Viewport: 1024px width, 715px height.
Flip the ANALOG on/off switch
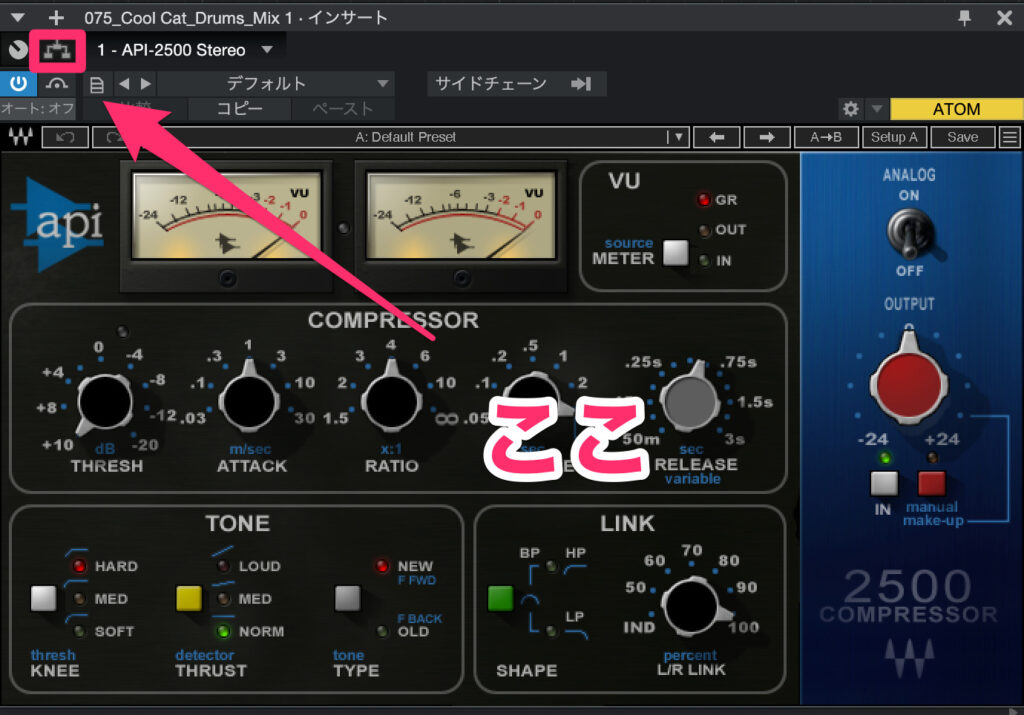(908, 234)
